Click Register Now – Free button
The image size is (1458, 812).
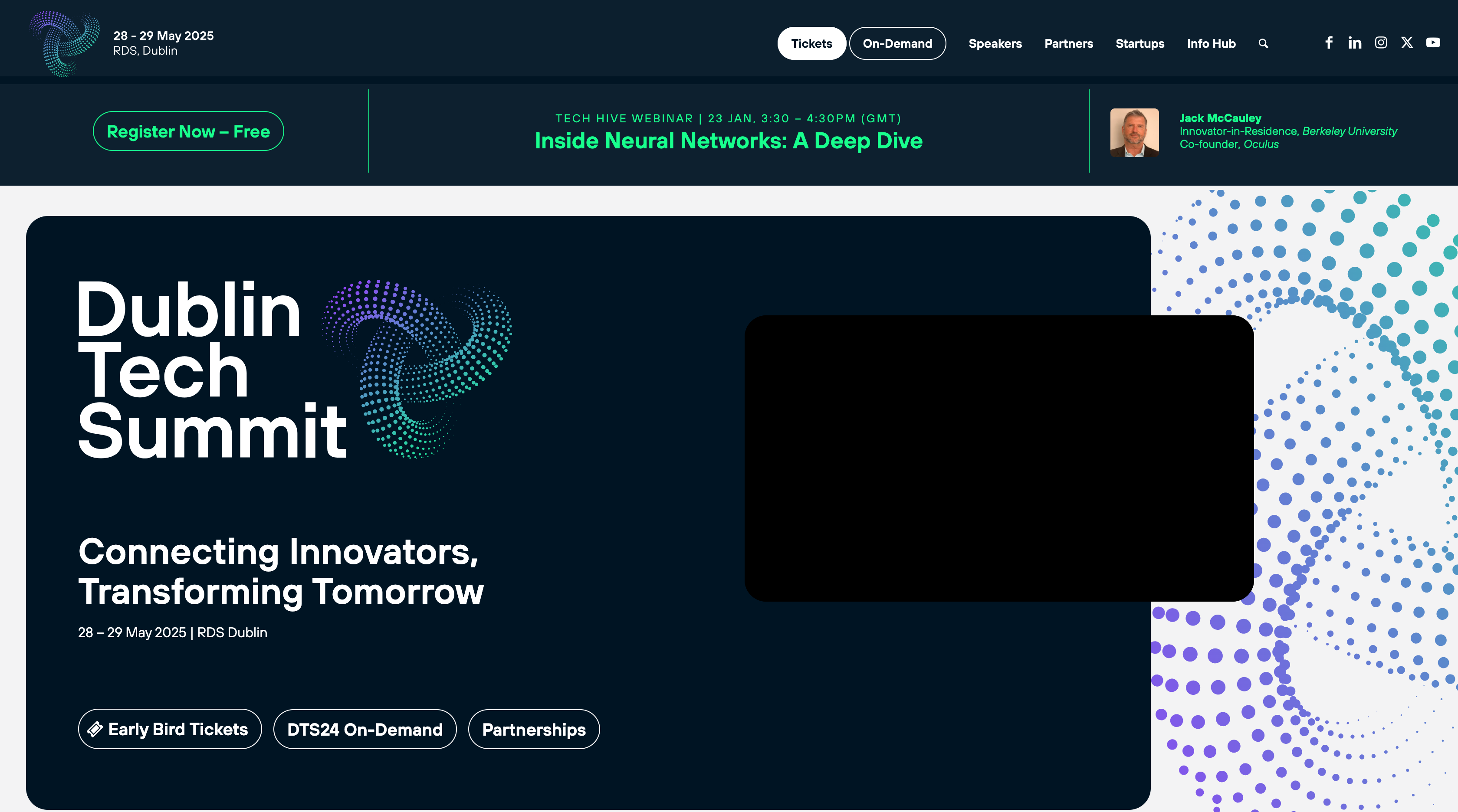188,131
